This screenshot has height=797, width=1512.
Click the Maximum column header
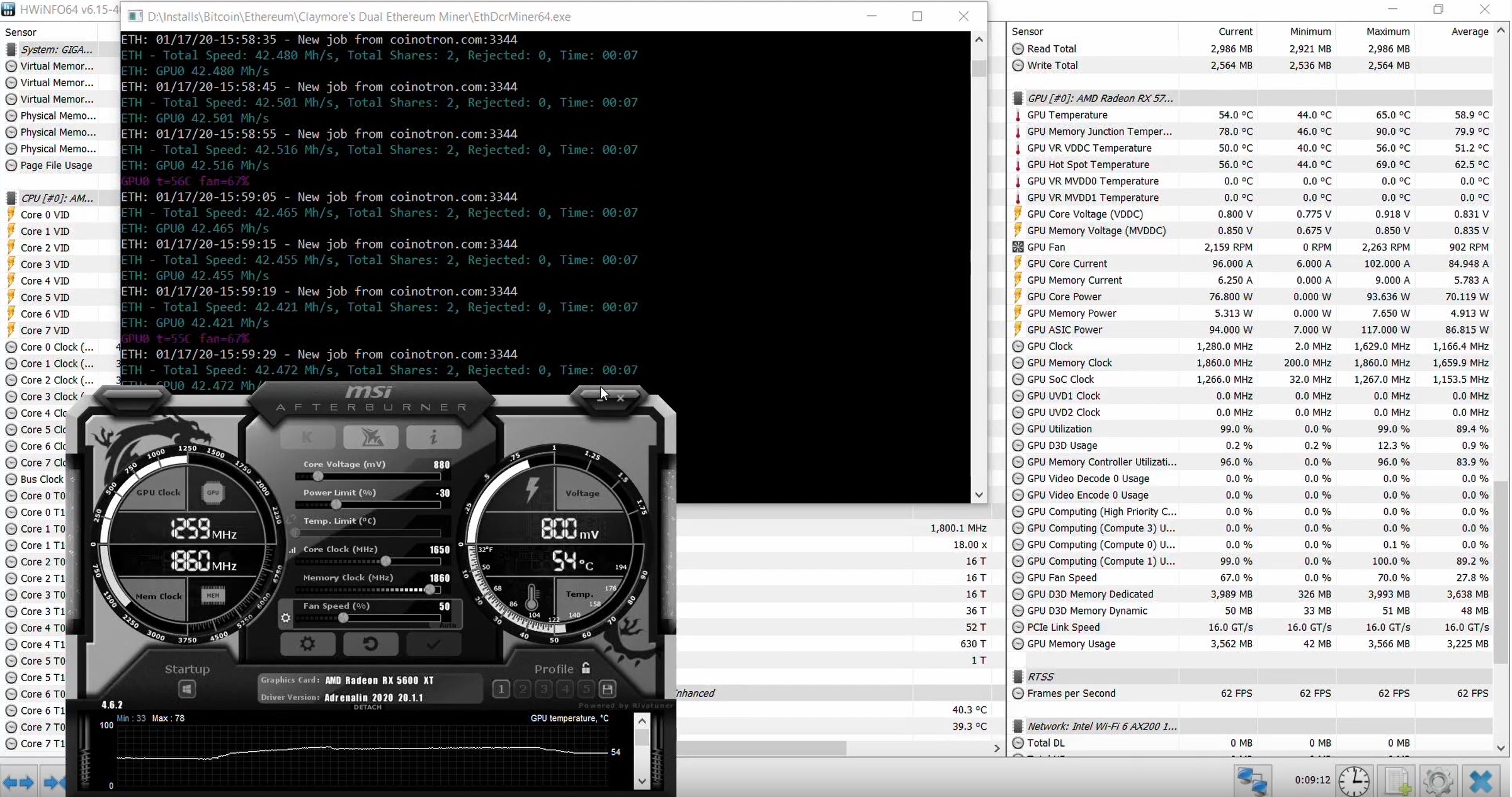pos(1388,31)
